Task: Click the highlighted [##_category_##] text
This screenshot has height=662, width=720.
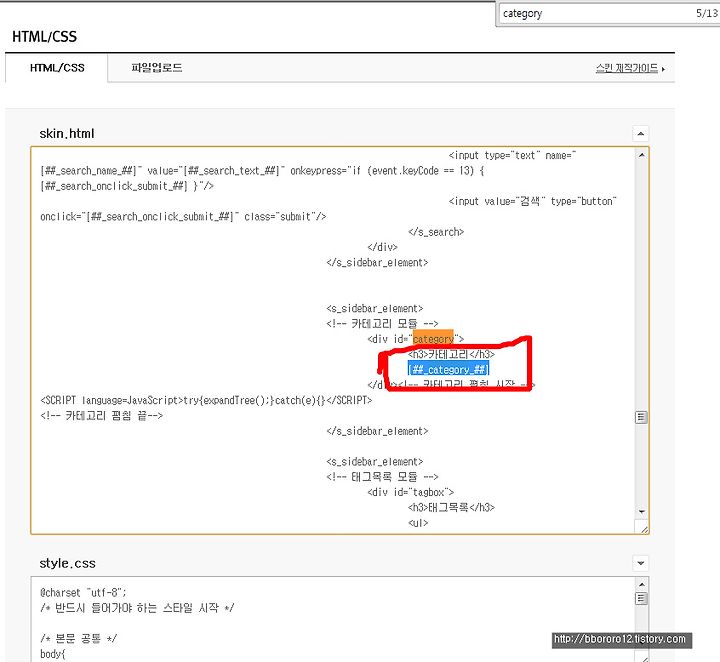Action: (448, 370)
